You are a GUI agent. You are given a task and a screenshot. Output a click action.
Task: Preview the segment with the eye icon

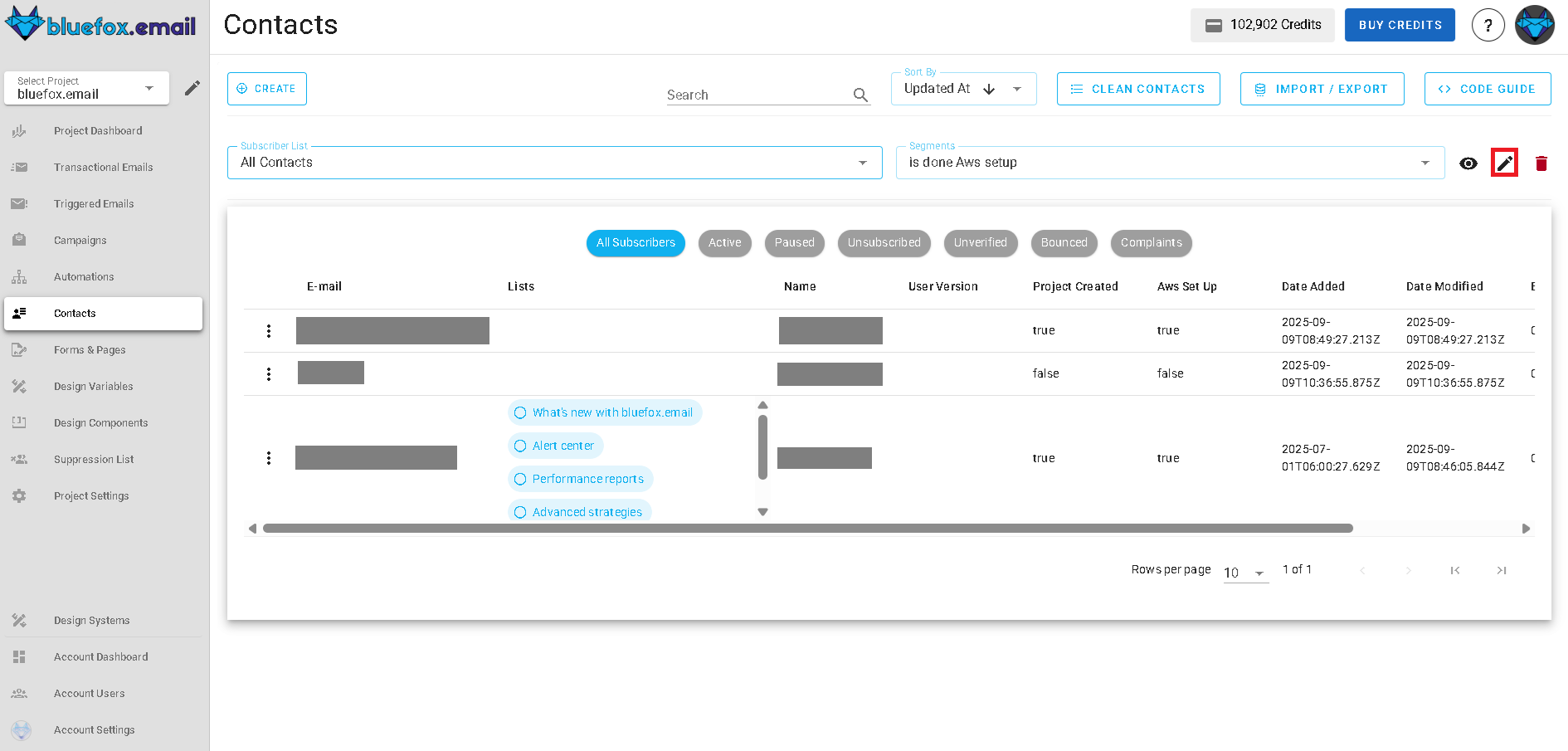[x=1468, y=163]
